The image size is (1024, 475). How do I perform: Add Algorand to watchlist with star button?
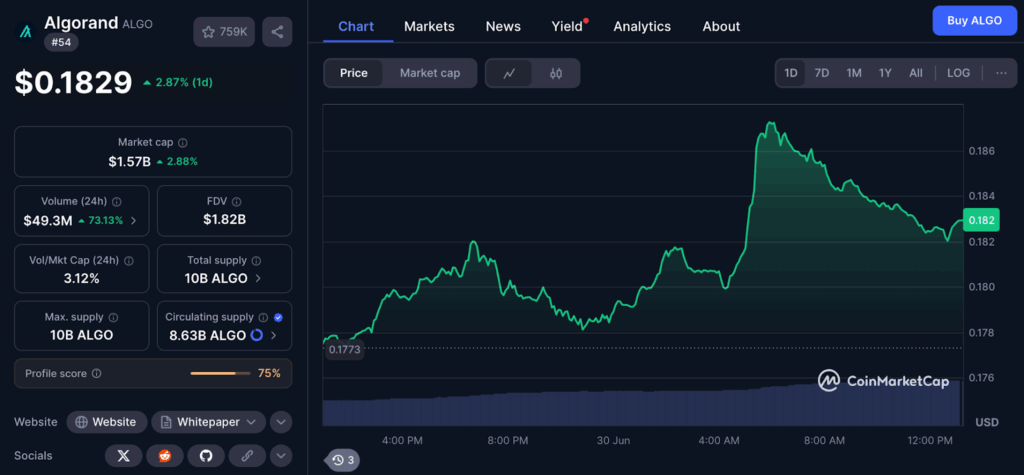pos(223,32)
